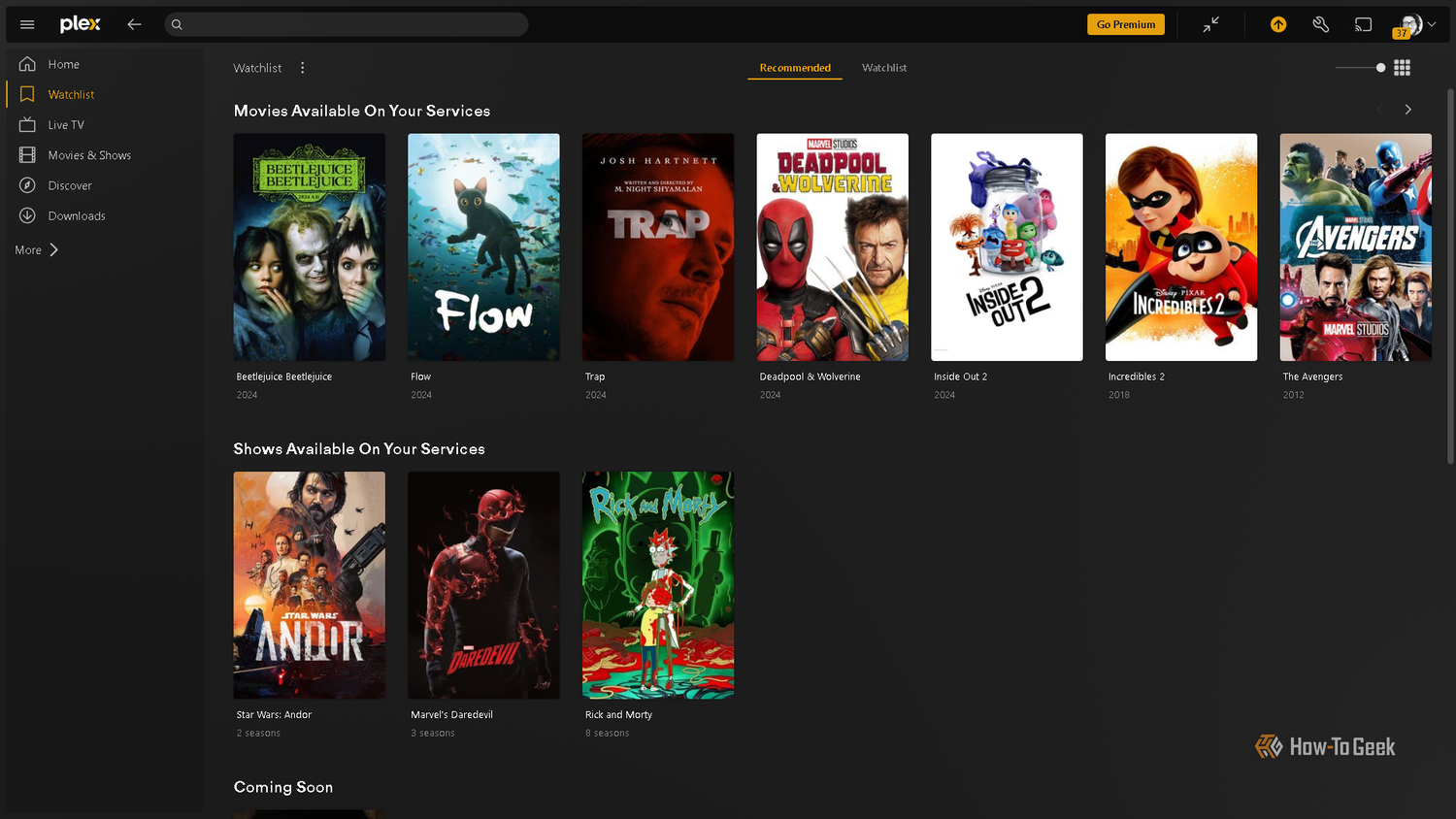Open the Rick and Morty poster

click(x=658, y=585)
